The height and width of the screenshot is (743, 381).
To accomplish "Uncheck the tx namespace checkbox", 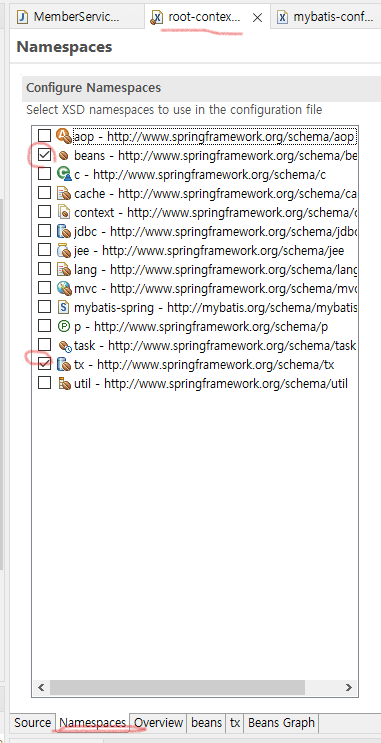I will pyautogui.click(x=44, y=363).
